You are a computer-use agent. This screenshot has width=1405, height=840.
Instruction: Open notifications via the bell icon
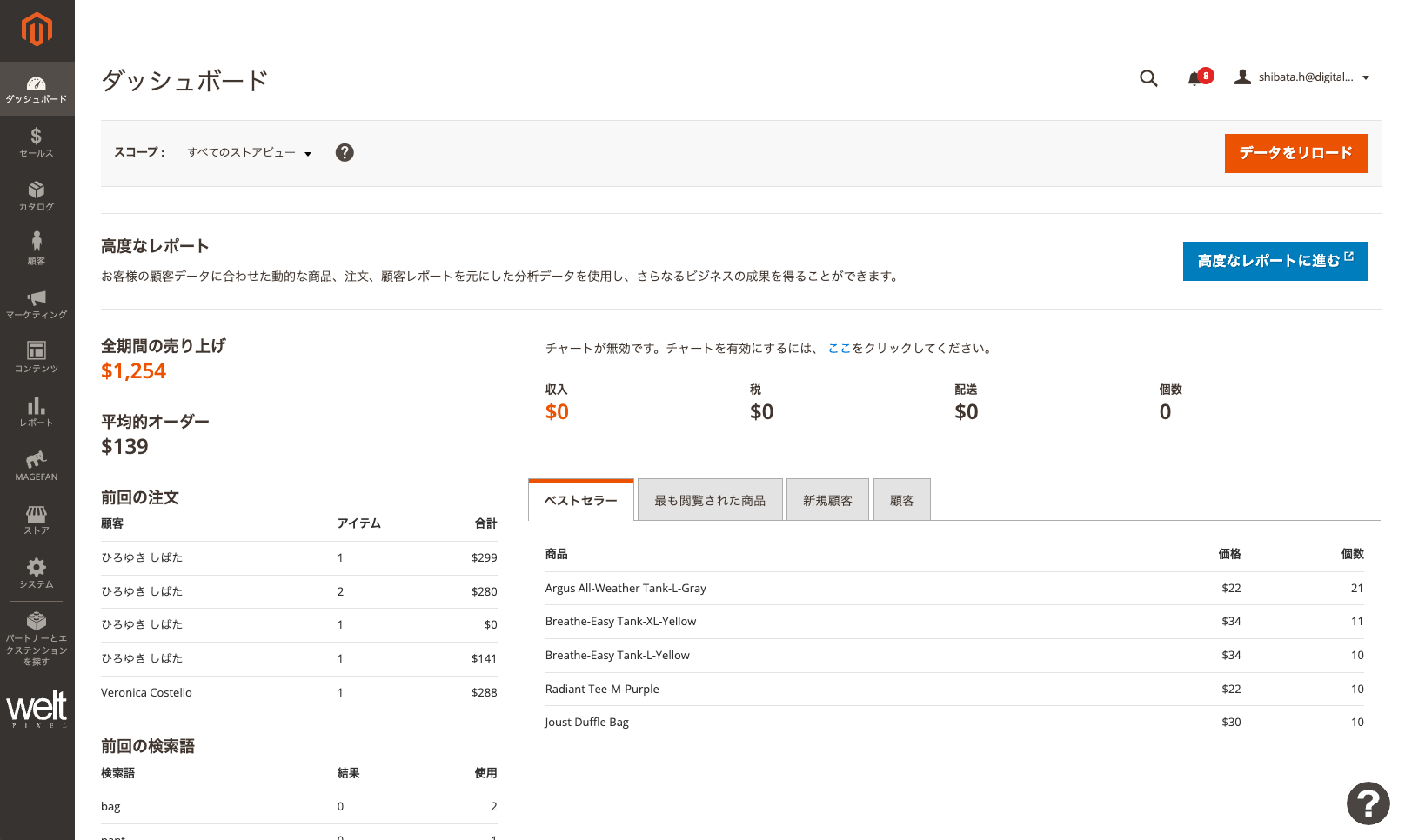[1194, 78]
